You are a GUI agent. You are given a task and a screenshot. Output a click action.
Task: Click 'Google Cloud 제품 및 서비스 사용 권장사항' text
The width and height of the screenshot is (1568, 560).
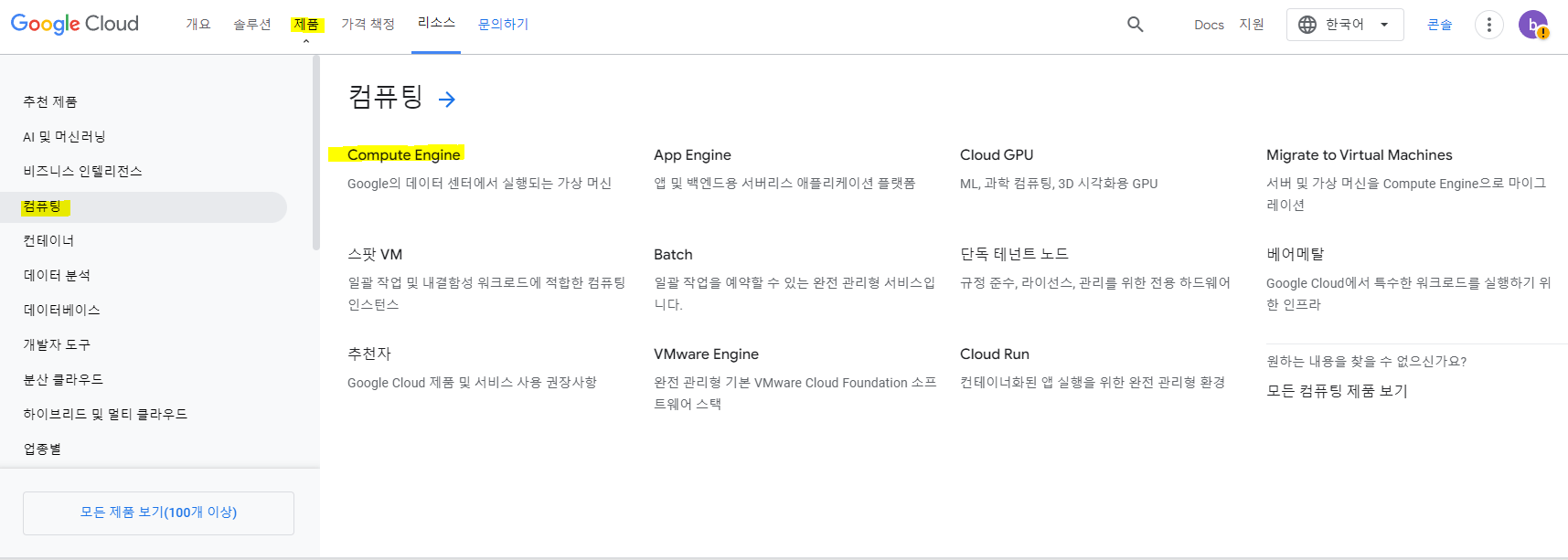click(472, 383)
